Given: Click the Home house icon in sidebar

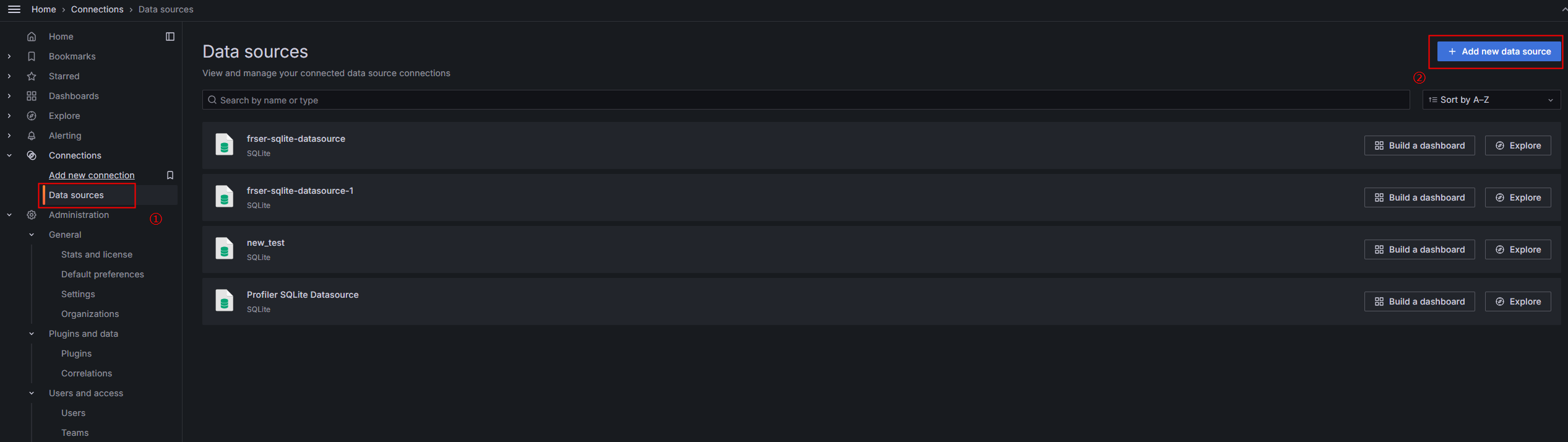Looking at the screenshot, I should point(32,37).
